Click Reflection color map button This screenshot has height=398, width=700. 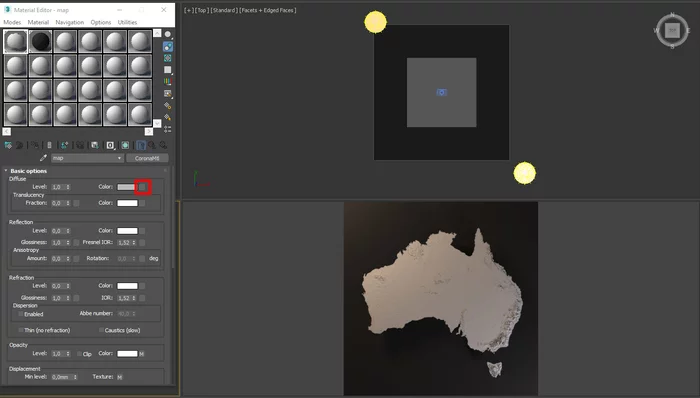click(x=142, y=231)
